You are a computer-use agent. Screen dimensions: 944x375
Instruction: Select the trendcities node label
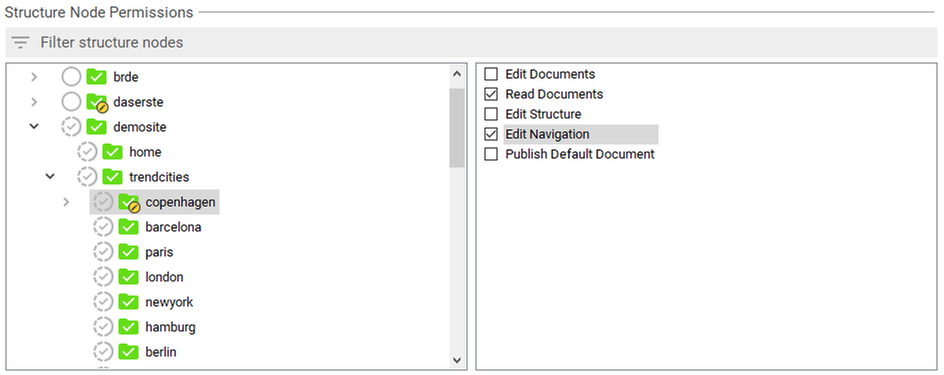[159, 177]
